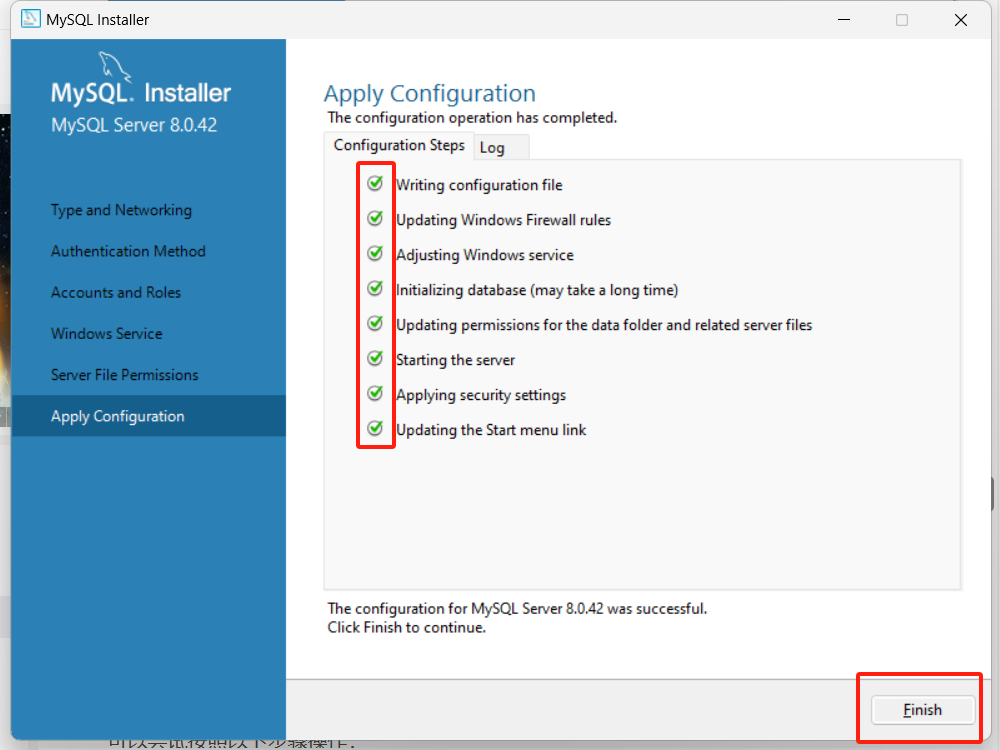Screen dimensions: 1000x750
Task: Click the checkmark next to Initializing database step
Action: pos(375,289)
